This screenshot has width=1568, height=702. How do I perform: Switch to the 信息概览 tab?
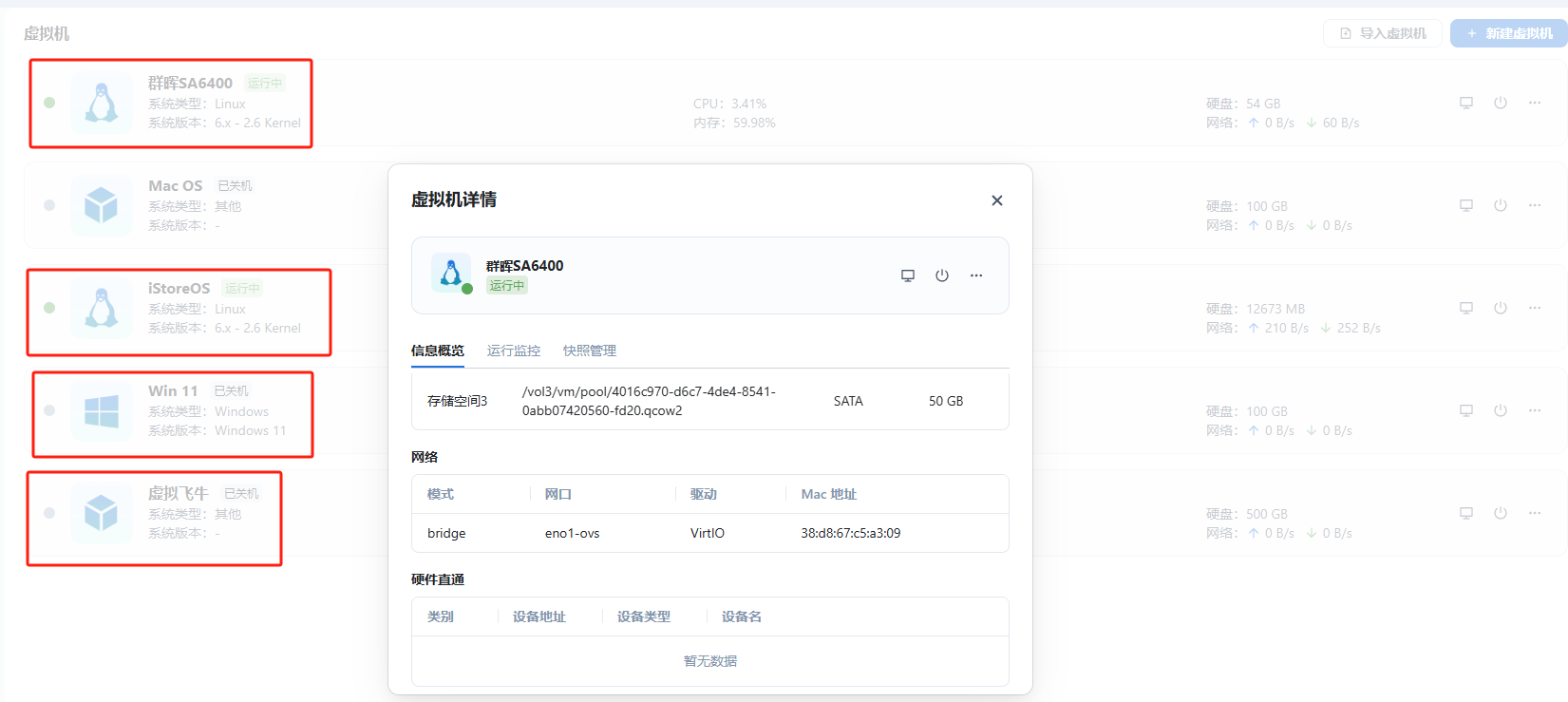pos(438,351)
